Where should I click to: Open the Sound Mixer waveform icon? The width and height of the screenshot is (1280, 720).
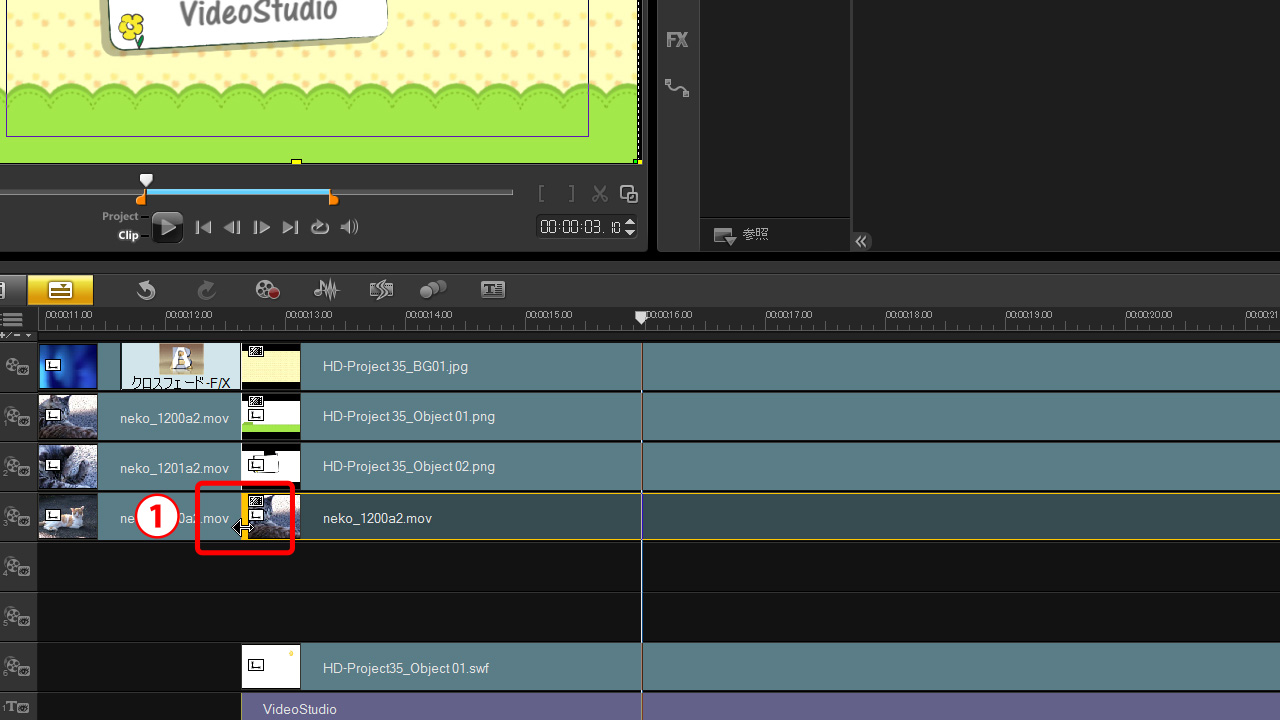(x=326, y=290)
